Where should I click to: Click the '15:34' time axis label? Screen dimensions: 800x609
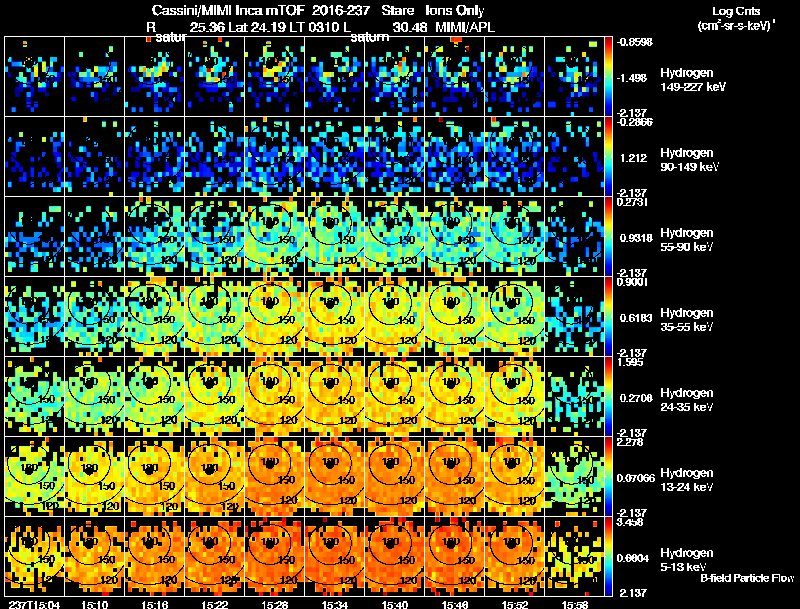click(x=335, y=605)
